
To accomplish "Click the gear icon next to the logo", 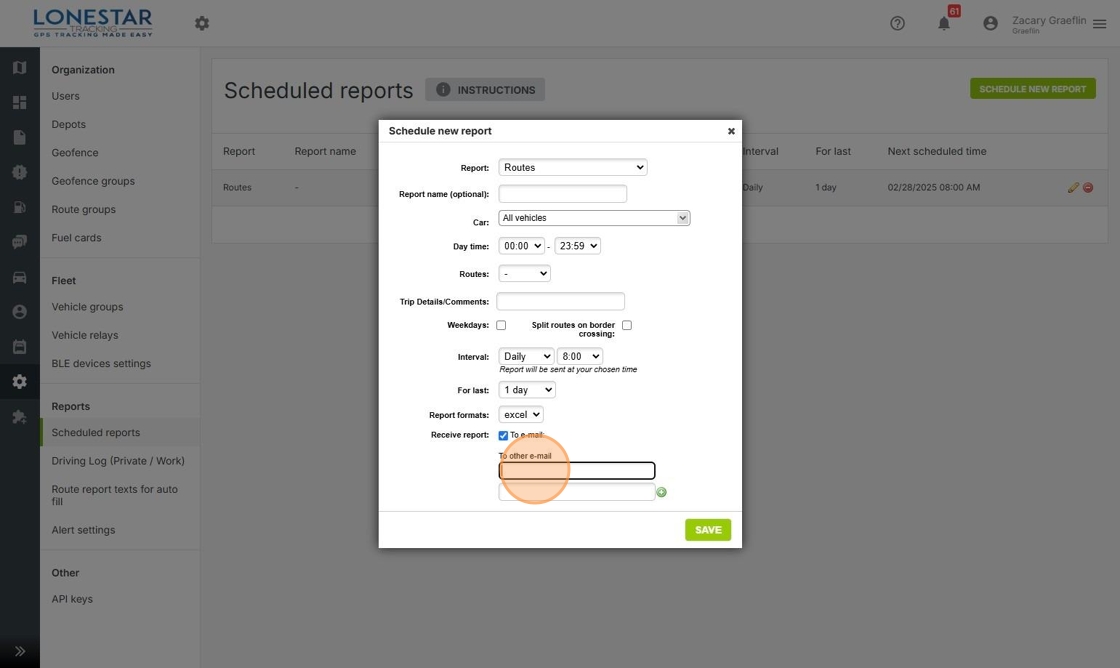I will (202, 24).
